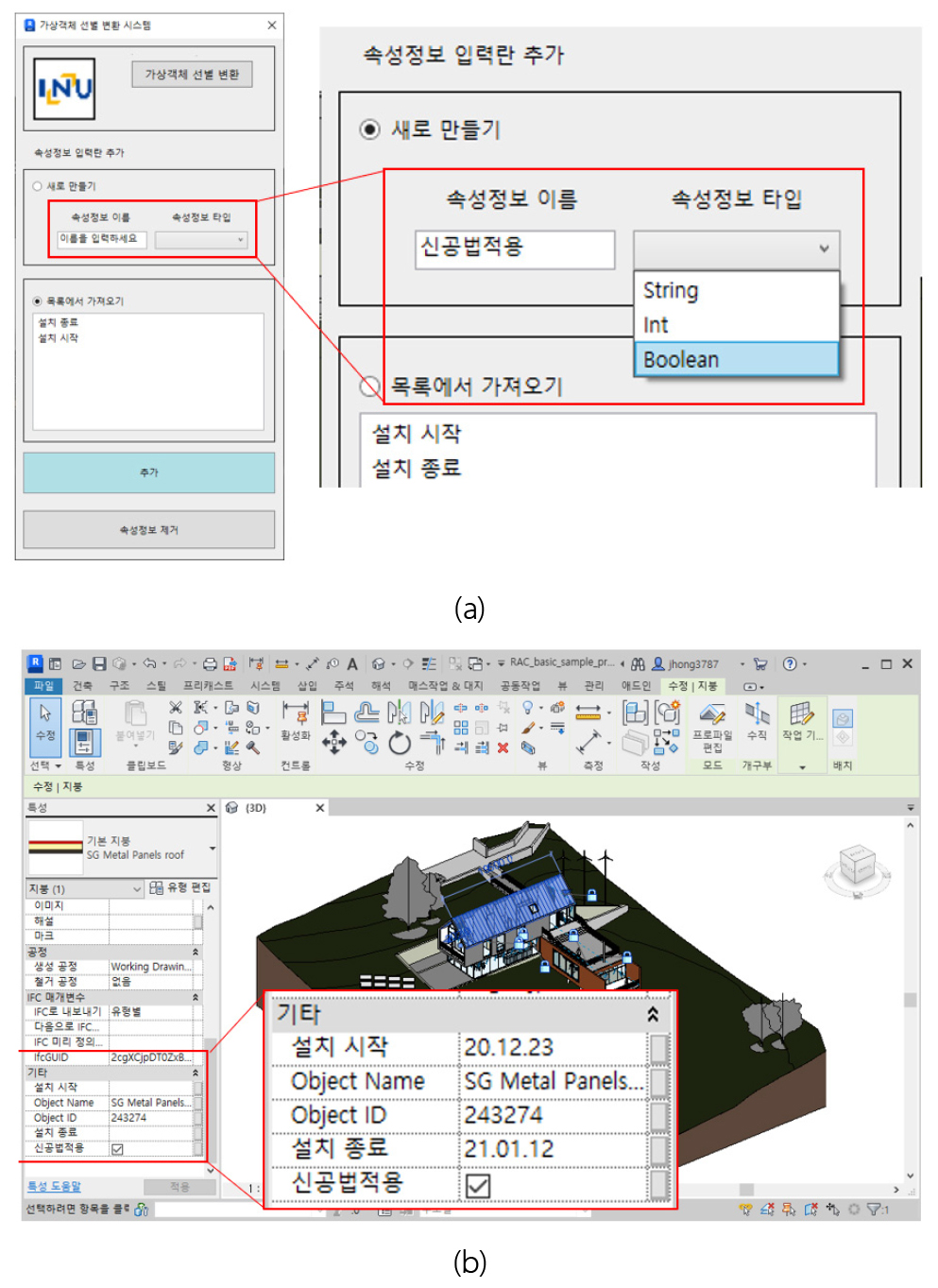The image size is (938, 1288).
Task: Open the 속성정보 타입 dropdown in small dialog
Action: click(x=201, y=240)
